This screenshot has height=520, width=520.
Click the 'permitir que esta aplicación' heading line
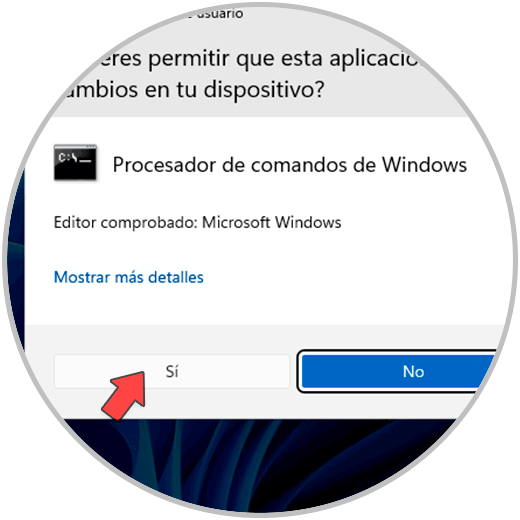point(257,59)
